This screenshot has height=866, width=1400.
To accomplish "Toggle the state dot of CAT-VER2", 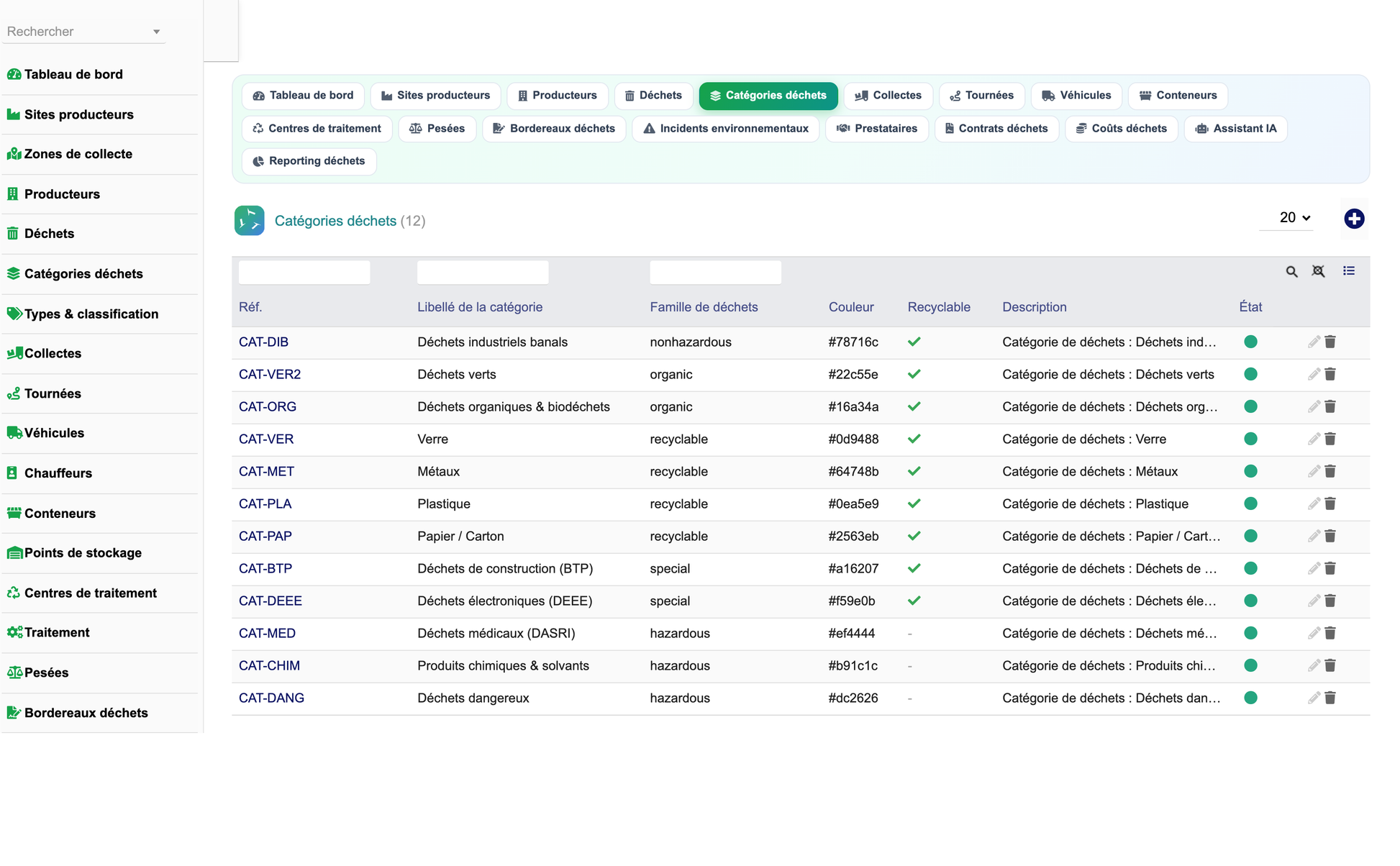I will click(x=1250, y=374).
